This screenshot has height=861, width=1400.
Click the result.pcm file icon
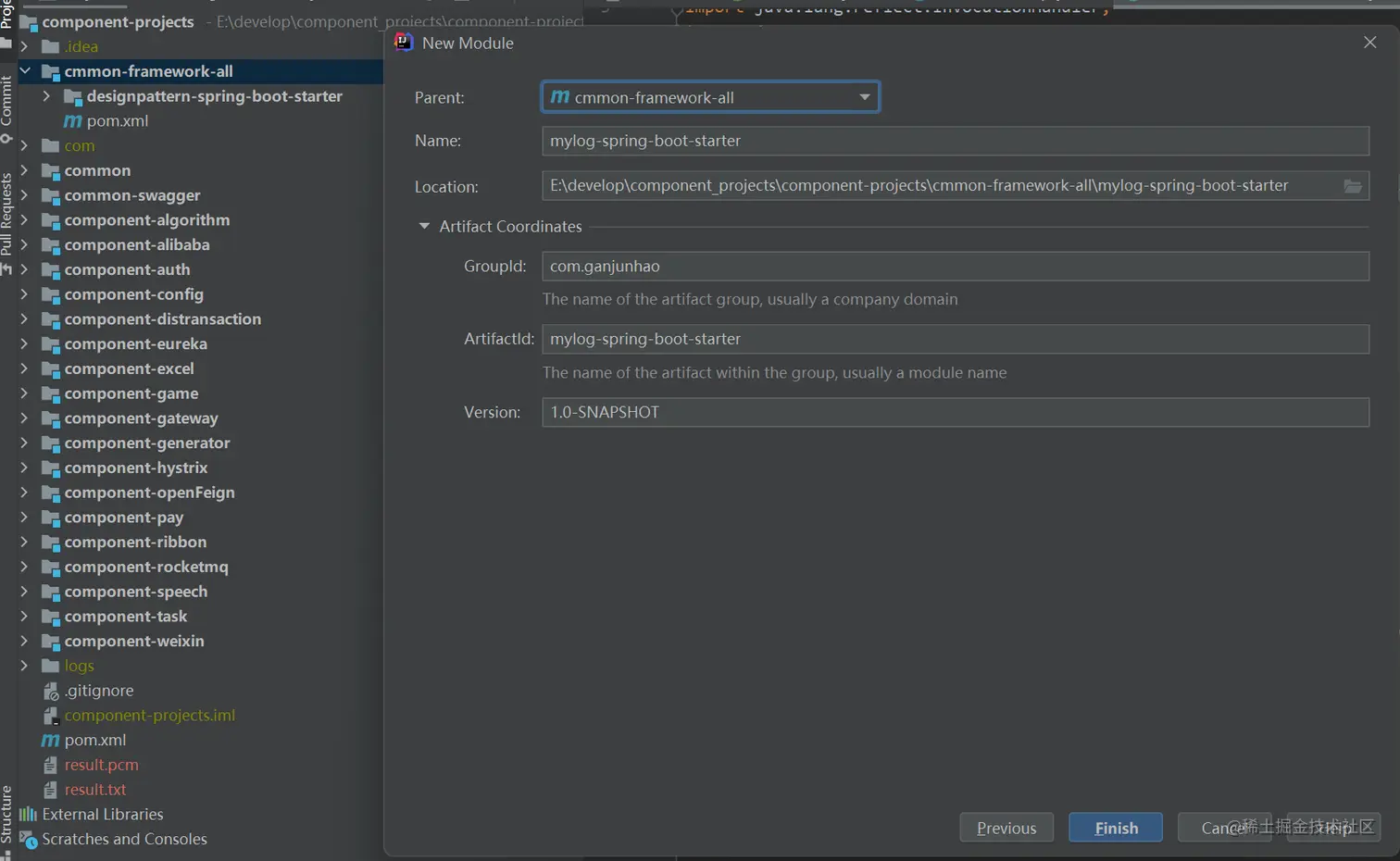pos(51,766)
